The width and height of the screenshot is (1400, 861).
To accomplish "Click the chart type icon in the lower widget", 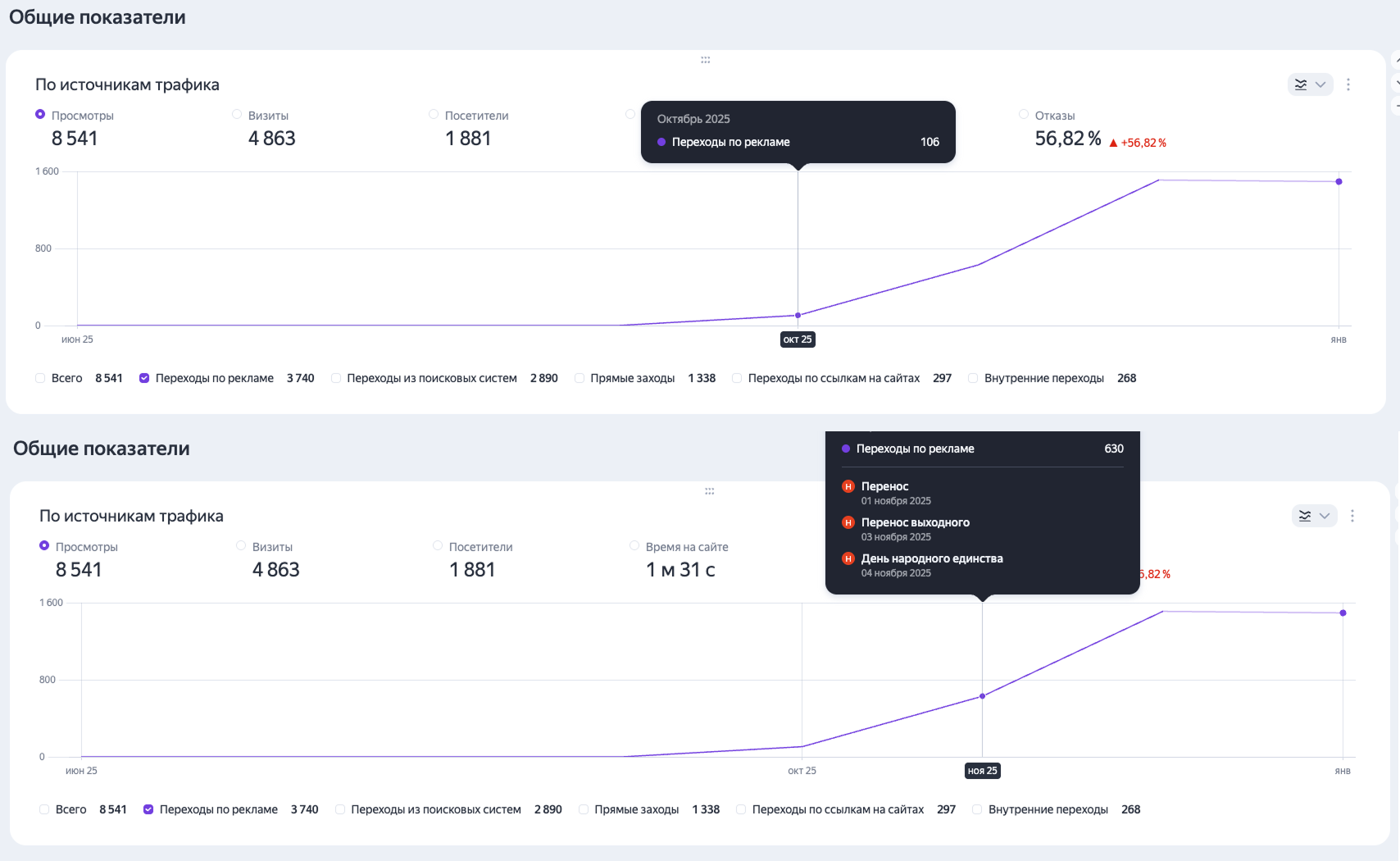I will pos(1305,516).
